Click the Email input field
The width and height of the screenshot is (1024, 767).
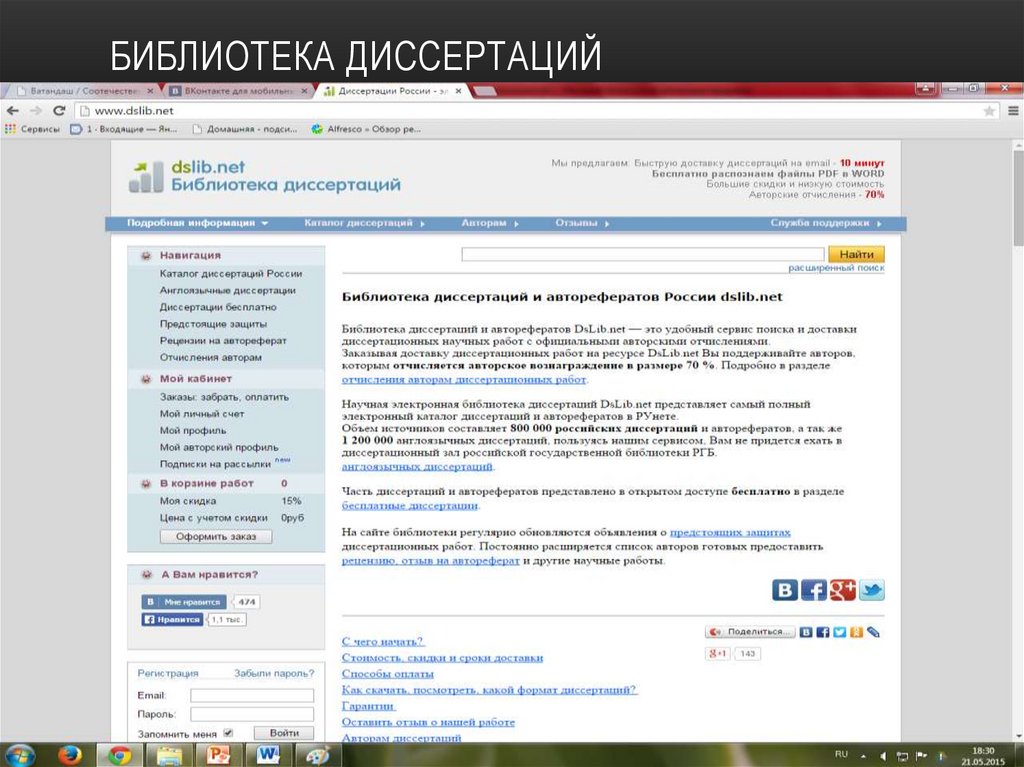[251, 695]
